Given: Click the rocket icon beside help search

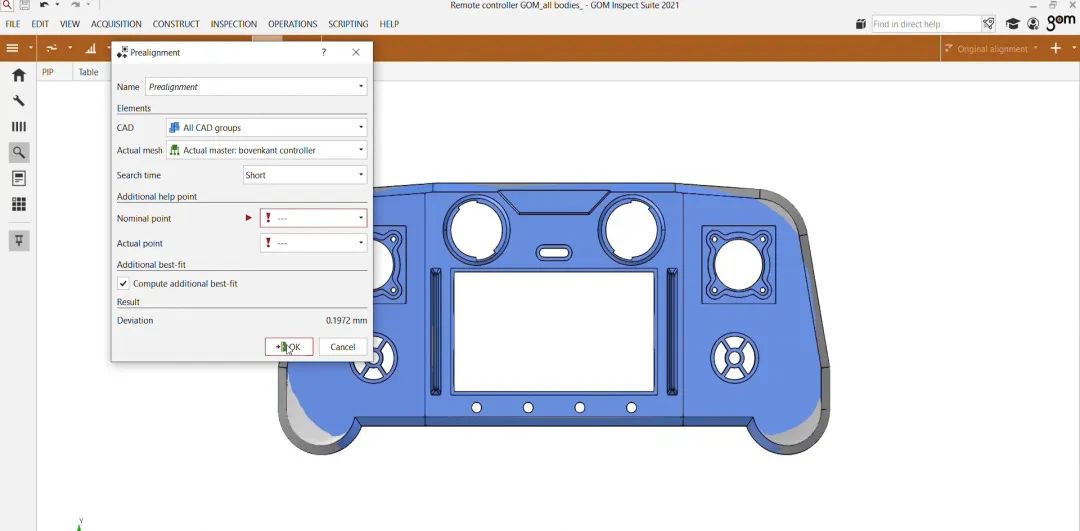Looking at the screenshot, I should pos(988,24).
